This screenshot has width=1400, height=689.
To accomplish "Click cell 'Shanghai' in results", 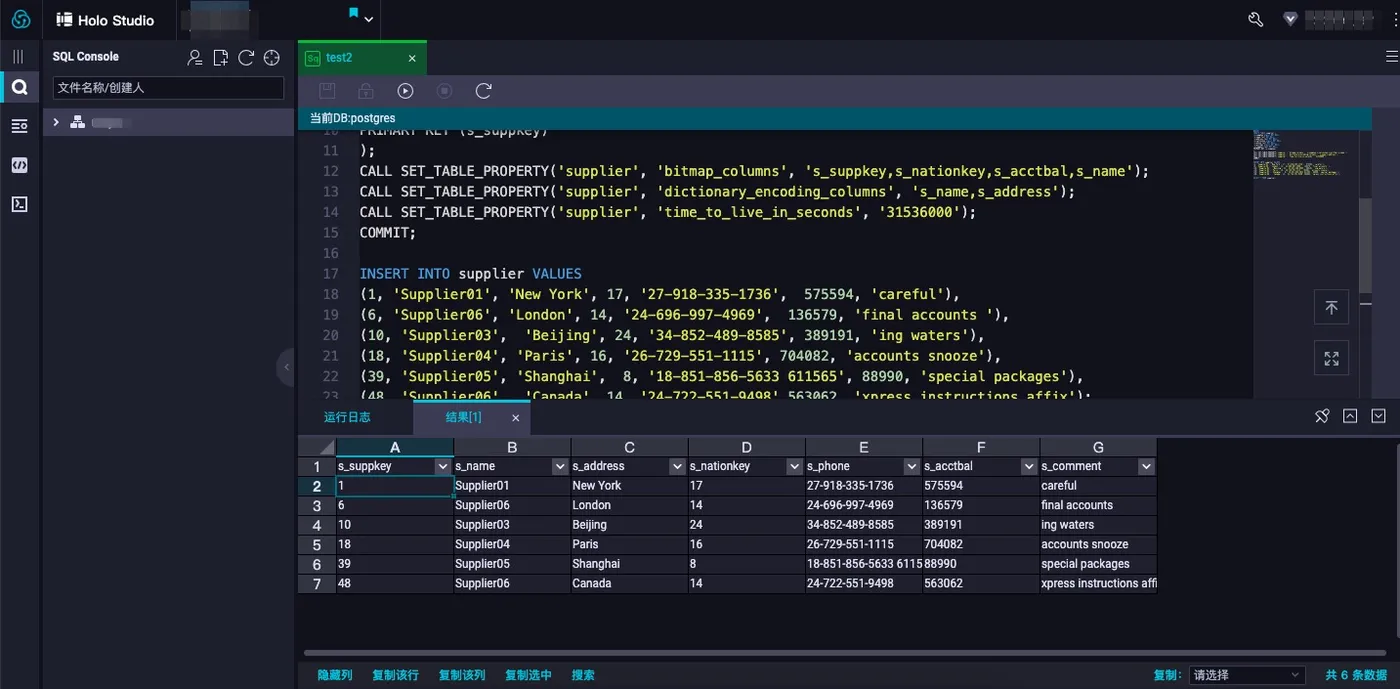I will click(x=629, y=564).
